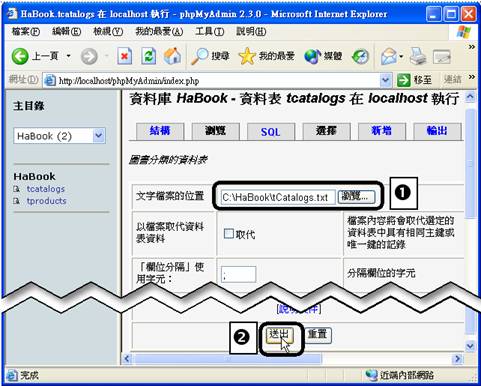Click the green Back arrow icon
This screenshot has height=386, width=481.
coord(20,56)
